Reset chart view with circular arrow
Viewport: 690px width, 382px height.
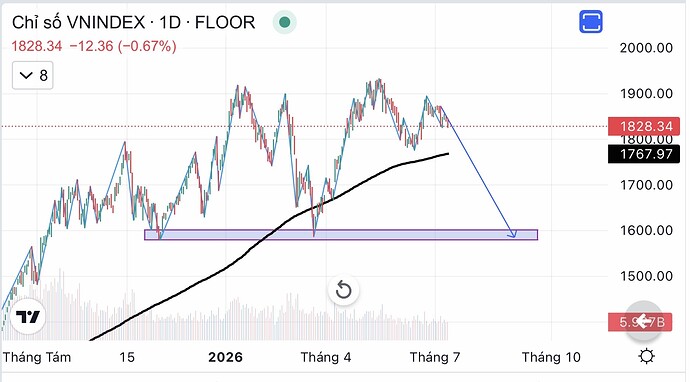coord(343,290)
